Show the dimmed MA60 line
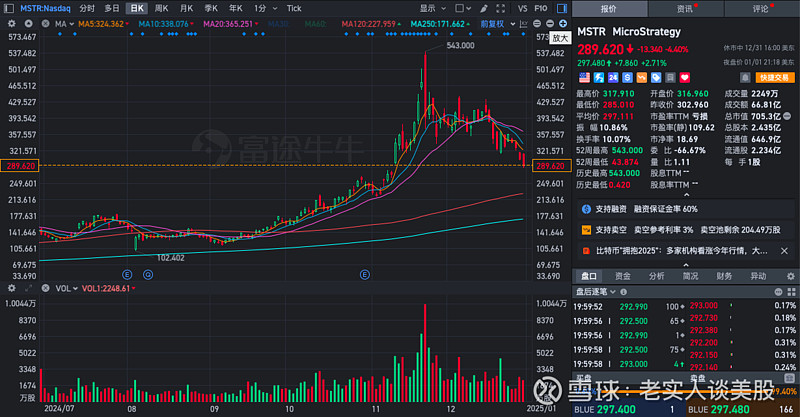800x417 pixels. coord(315,24)
